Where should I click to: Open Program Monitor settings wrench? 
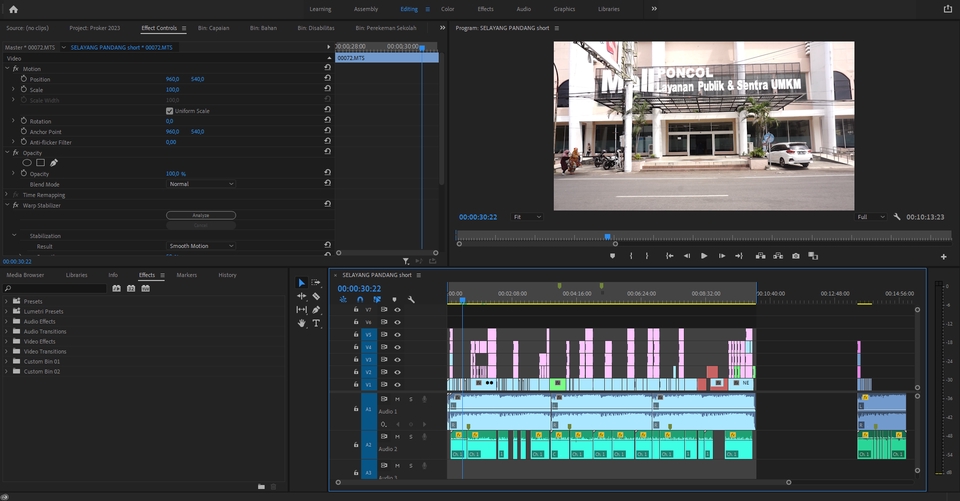(x=897, y=217)
